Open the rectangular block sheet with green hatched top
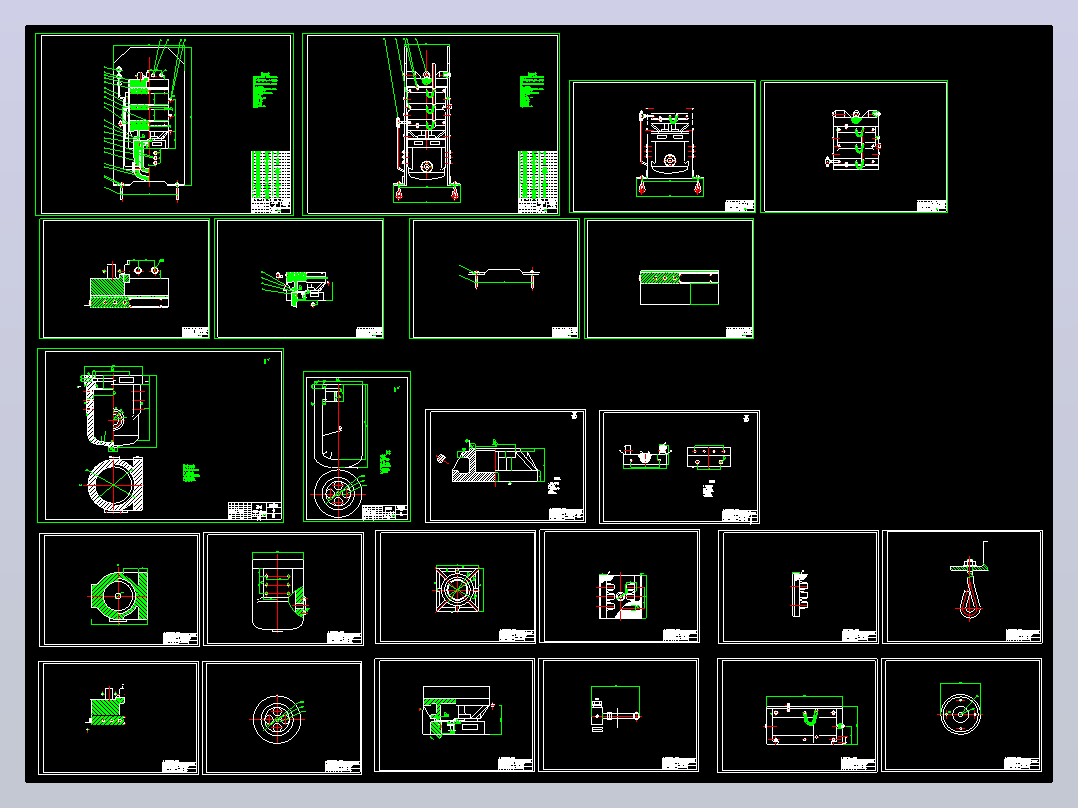The height and width of the screenshot is (808, 1078). pos(669,279)
